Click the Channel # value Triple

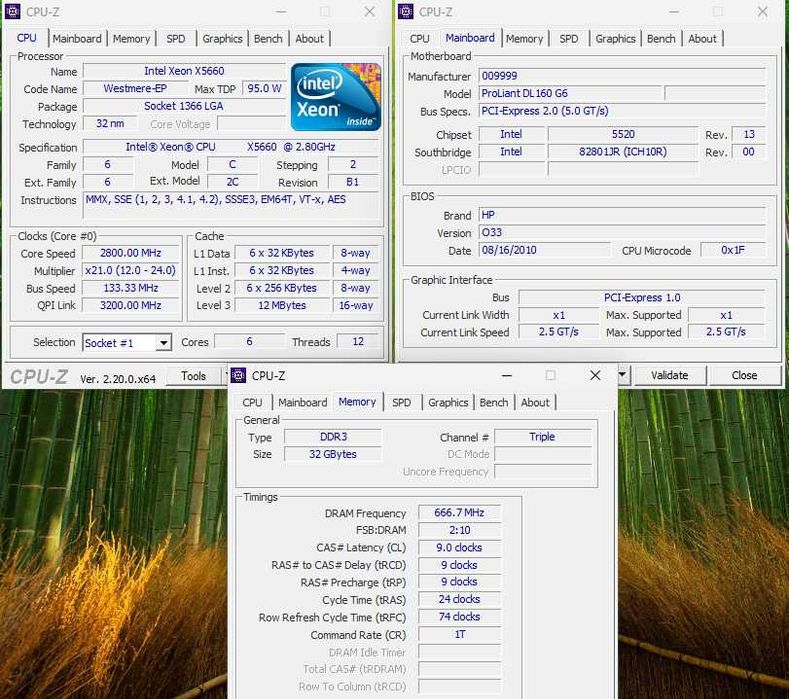tap(542, 437)
